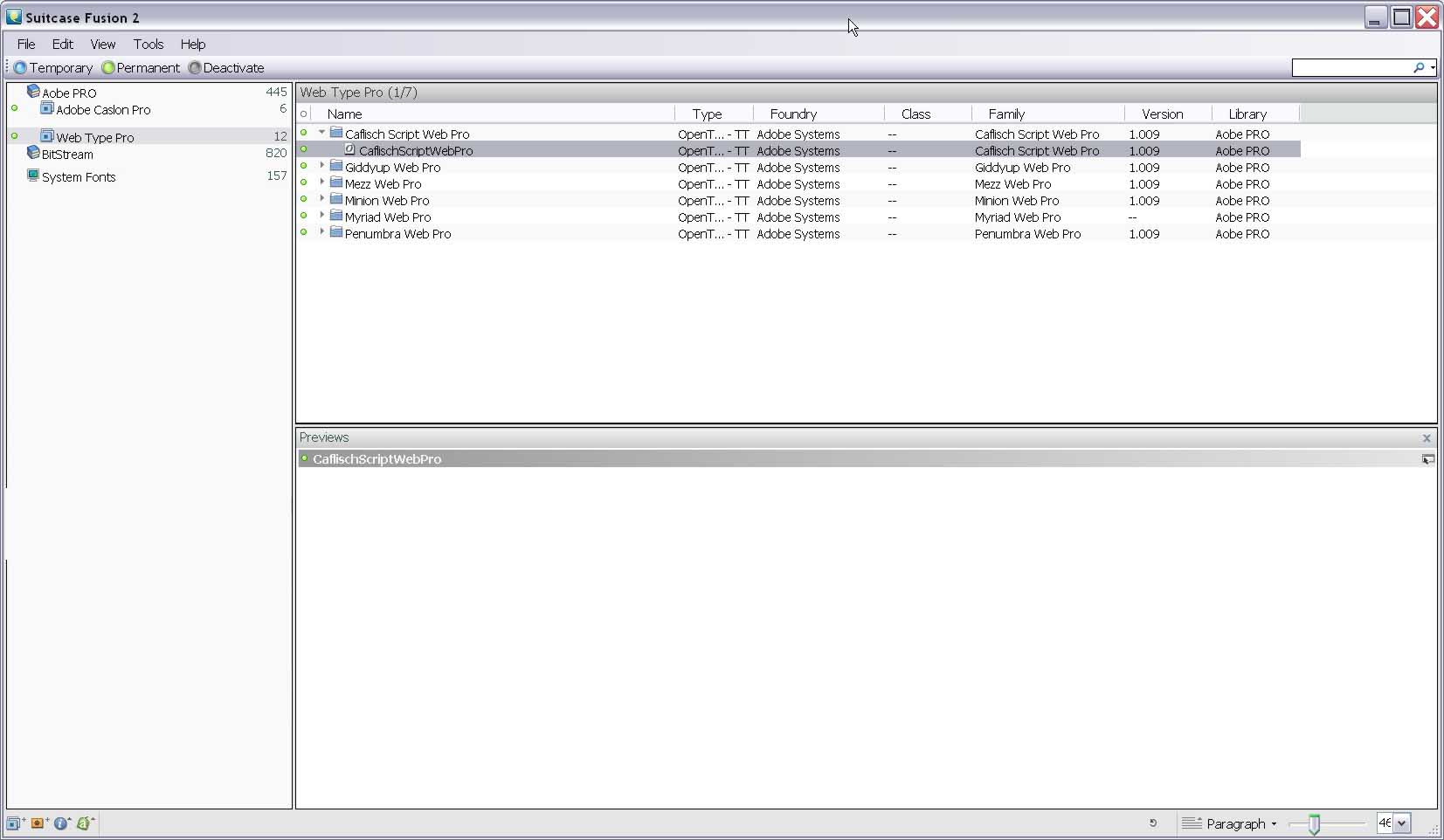
Task: Toggle activation dot beside Web Type Pro set
Action: tap(15, 136)
